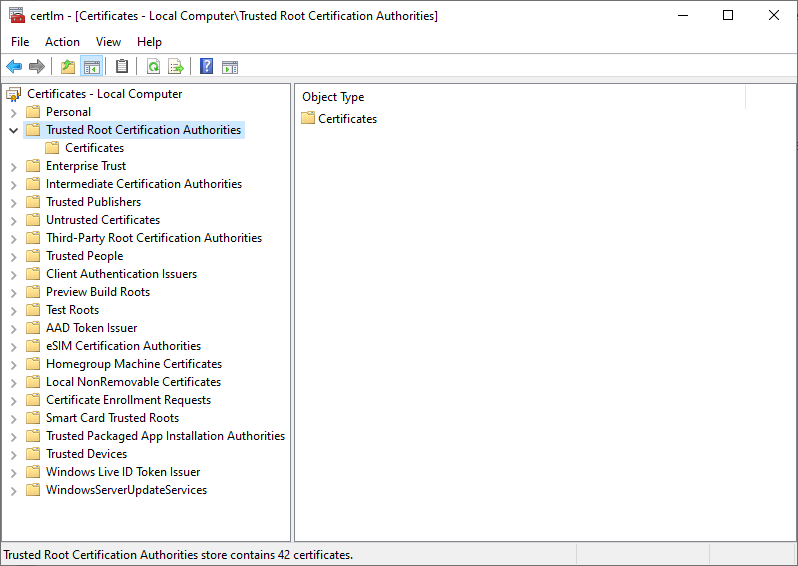Click the Export List toolbar icon

coord(176,67)
